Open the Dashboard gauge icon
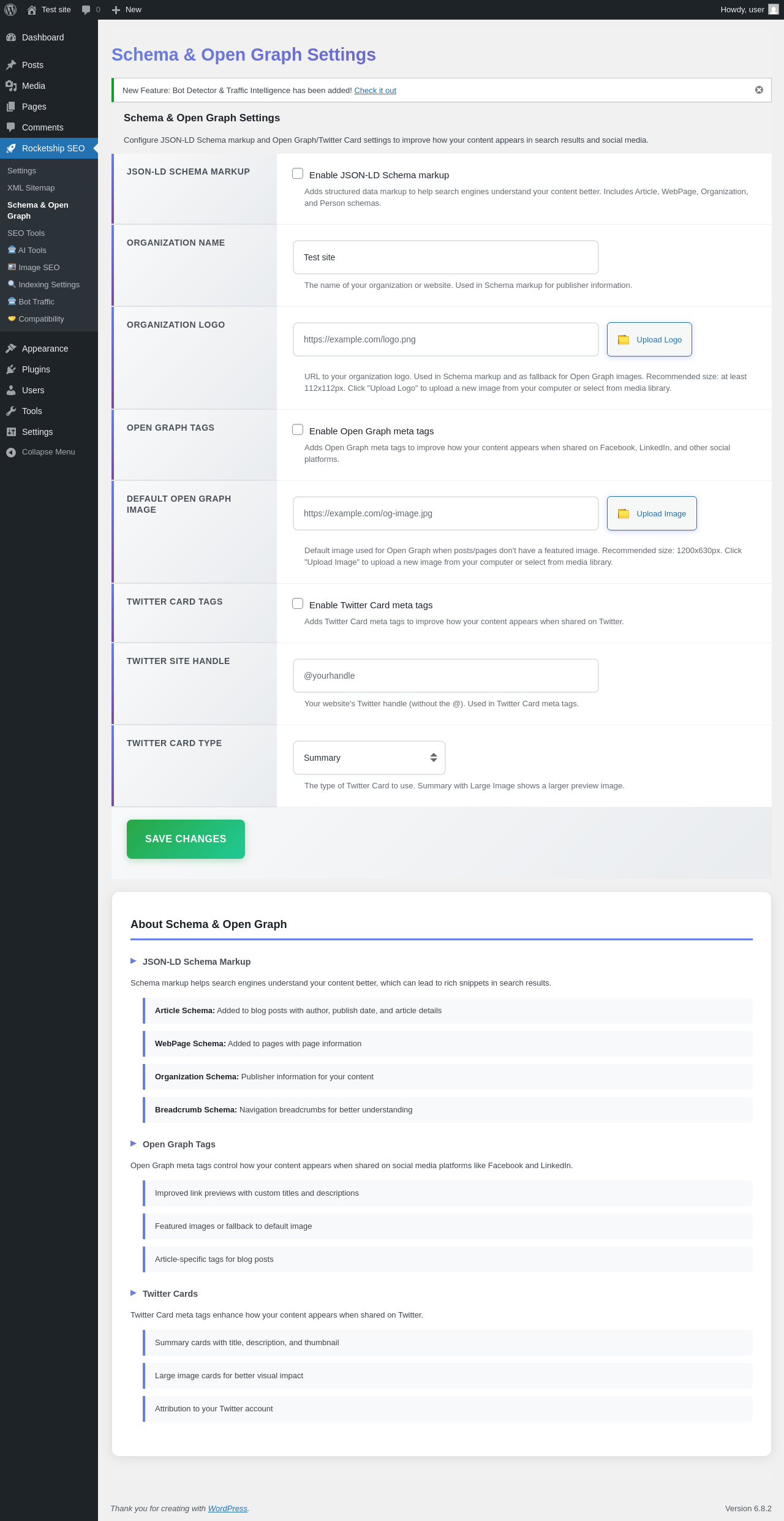784x1521 pixels. click(11, 37)
